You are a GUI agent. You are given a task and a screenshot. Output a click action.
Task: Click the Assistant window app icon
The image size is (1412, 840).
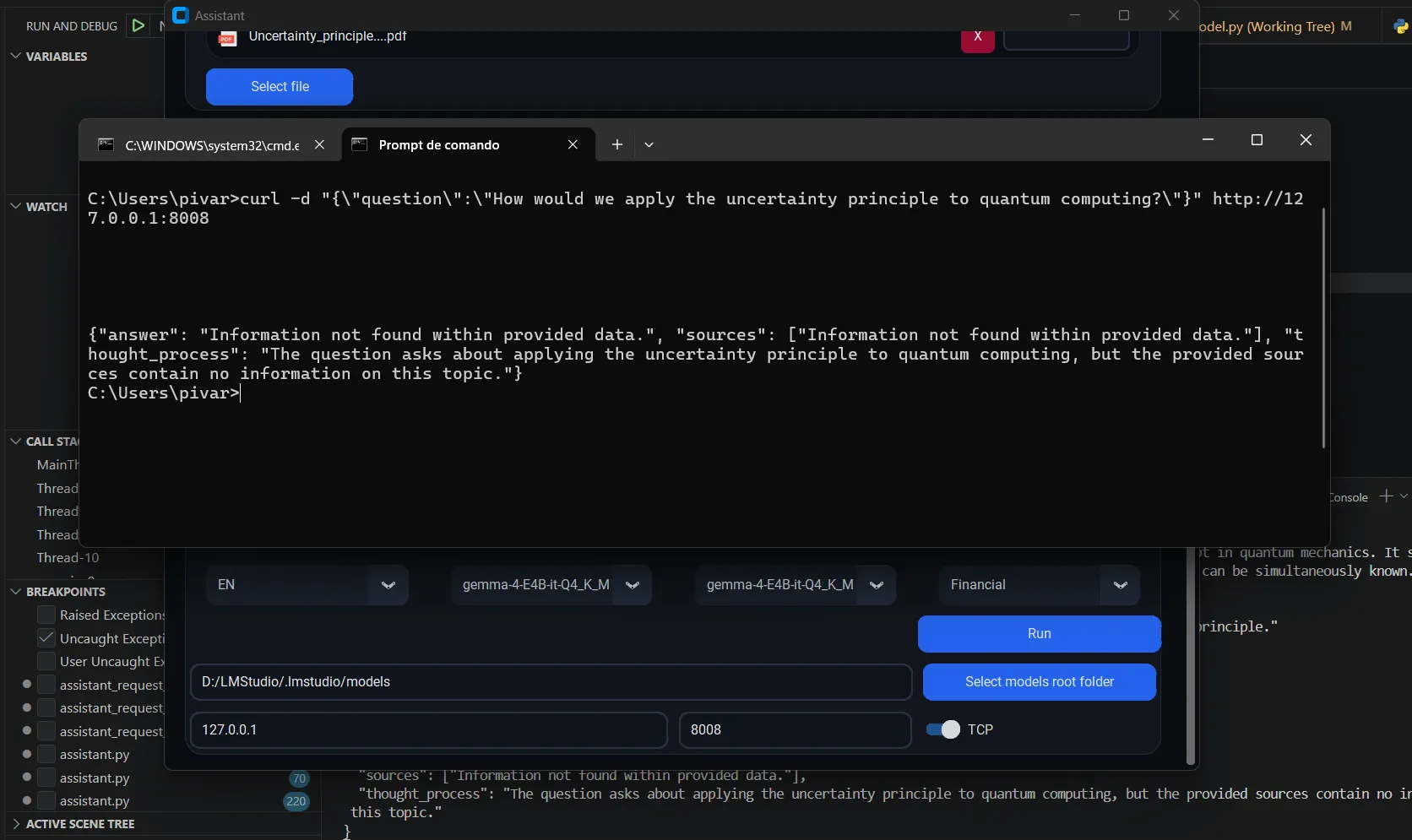tap(180, 15)
